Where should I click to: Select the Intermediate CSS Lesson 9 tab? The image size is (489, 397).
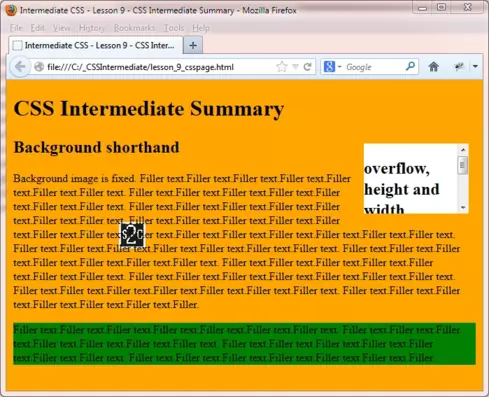pos(96,45)
